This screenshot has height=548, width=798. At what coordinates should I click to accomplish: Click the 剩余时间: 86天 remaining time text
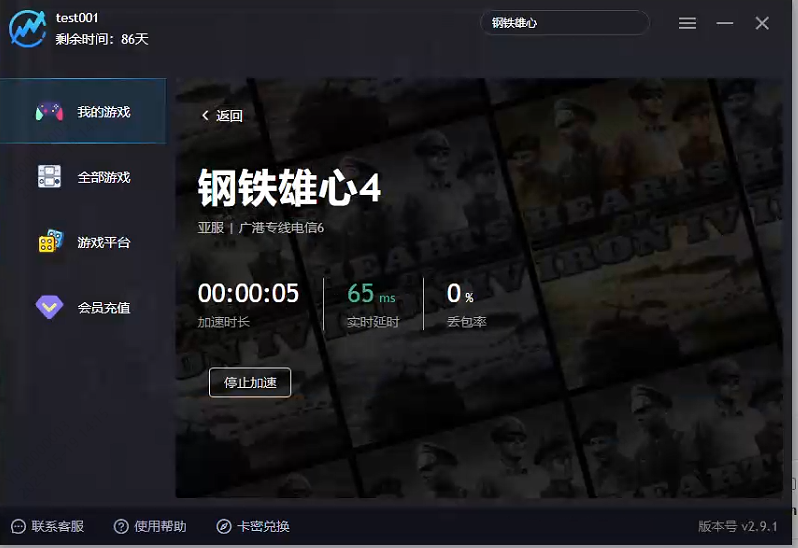[102, 39]
